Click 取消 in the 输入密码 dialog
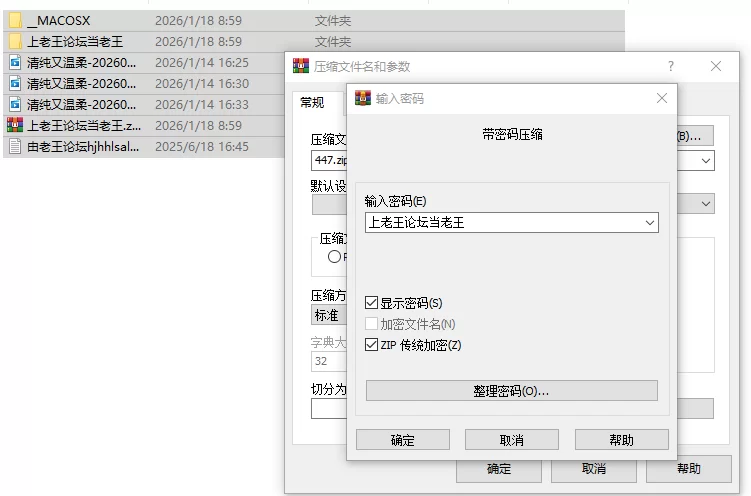The height and width of the screenshot is (496, 751). (512, 440)
